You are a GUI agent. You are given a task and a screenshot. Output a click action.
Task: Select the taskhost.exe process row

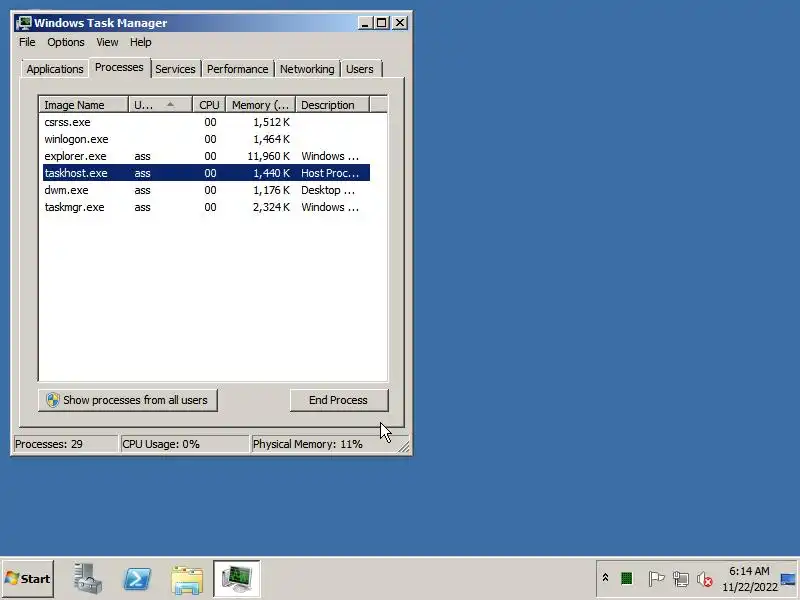coord(206,173)
